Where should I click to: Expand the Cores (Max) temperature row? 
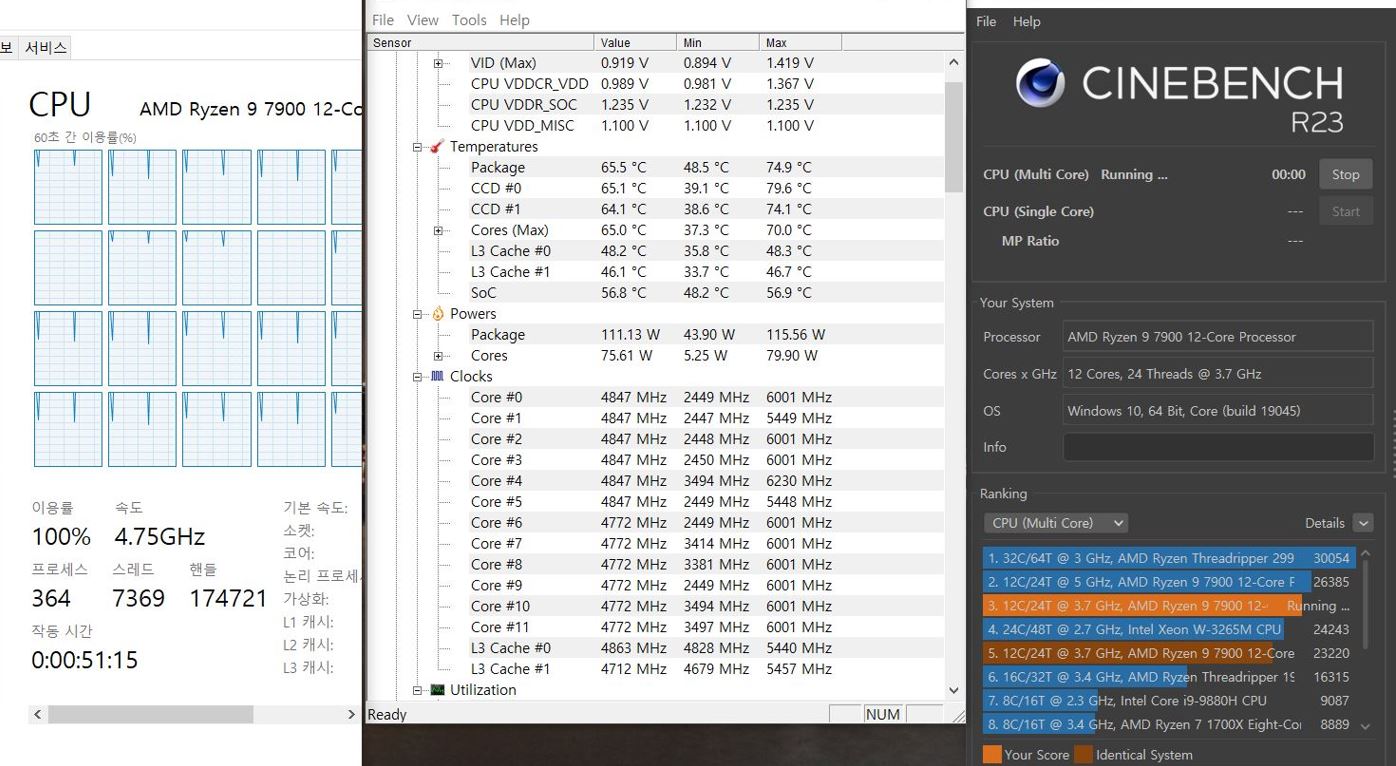click(x=438, y=230)
